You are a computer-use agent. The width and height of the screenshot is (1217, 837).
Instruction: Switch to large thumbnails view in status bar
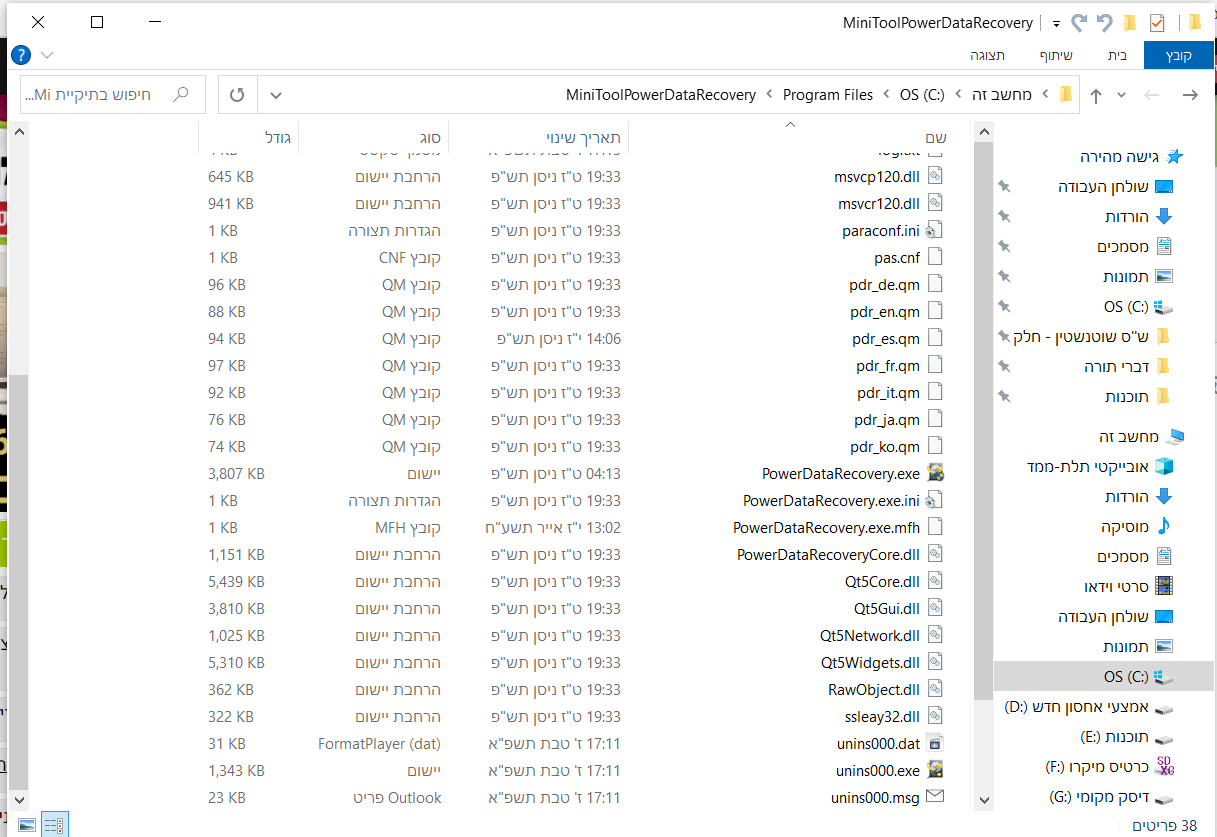pyautogui.click(x=26, y=825)
